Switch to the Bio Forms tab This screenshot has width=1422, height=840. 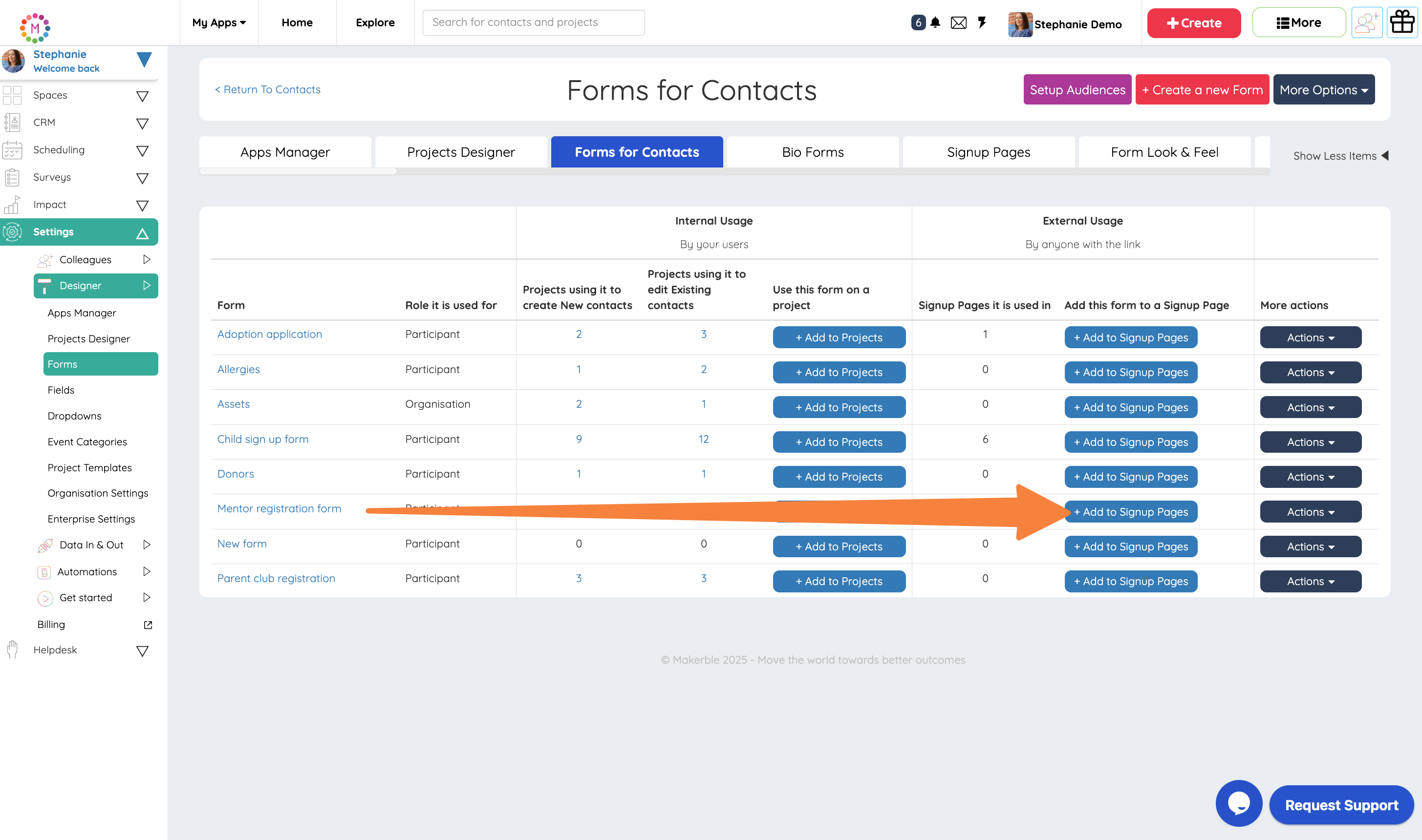812,152
